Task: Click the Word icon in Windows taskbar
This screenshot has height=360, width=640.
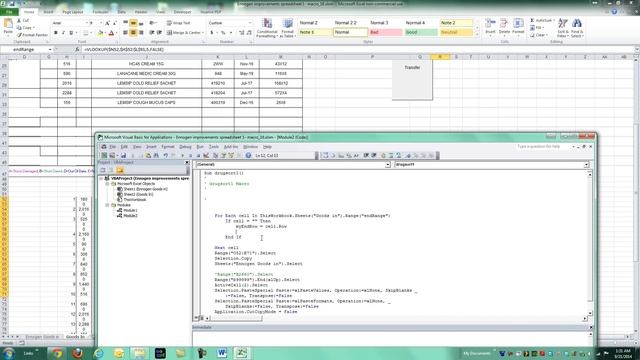Action: [x=222, y=353]
